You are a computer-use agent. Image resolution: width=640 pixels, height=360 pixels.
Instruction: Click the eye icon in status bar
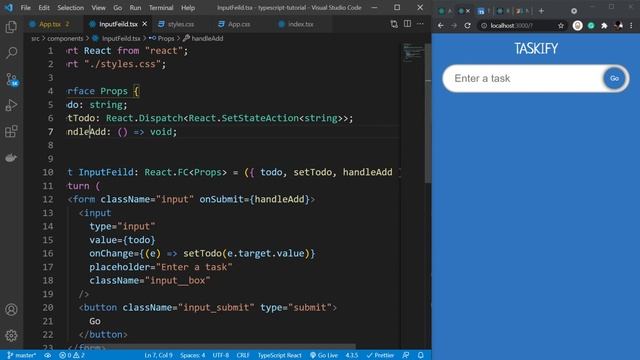pos(48,356)
